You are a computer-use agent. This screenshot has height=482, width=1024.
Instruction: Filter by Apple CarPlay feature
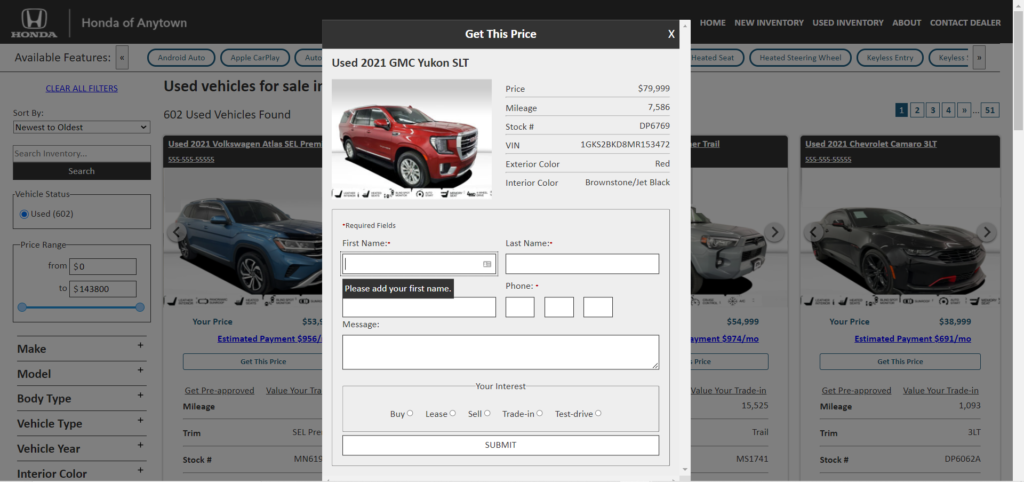255,57
